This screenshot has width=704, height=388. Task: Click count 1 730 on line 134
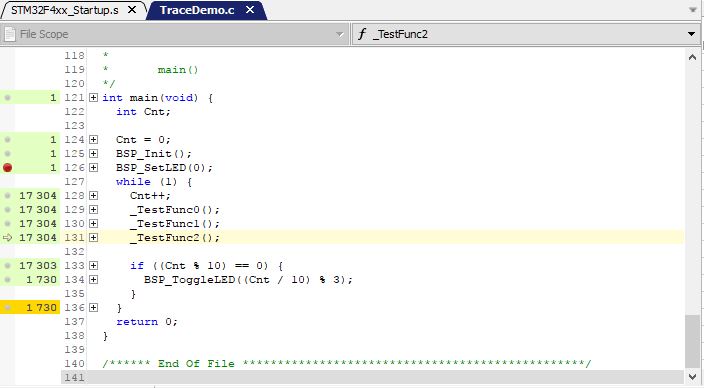[x=41, y=279]
